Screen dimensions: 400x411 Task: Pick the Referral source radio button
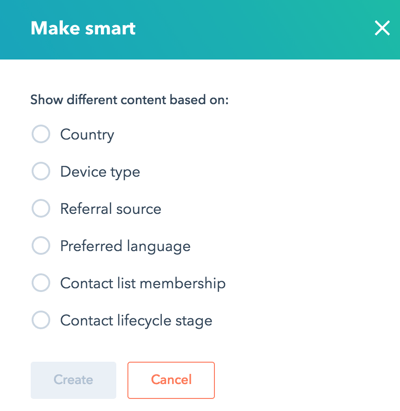[41, 208]
